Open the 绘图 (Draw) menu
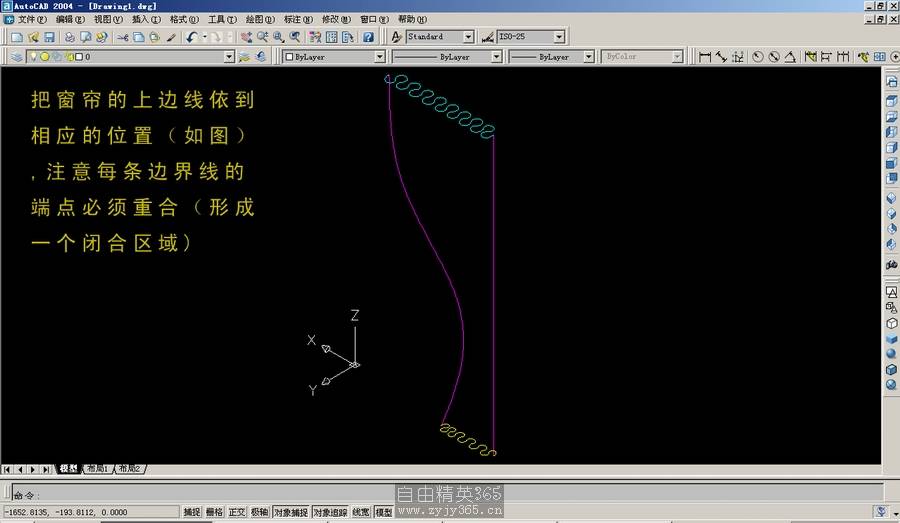Viewport: 900px width, 523px height. (x=260, y=19)
